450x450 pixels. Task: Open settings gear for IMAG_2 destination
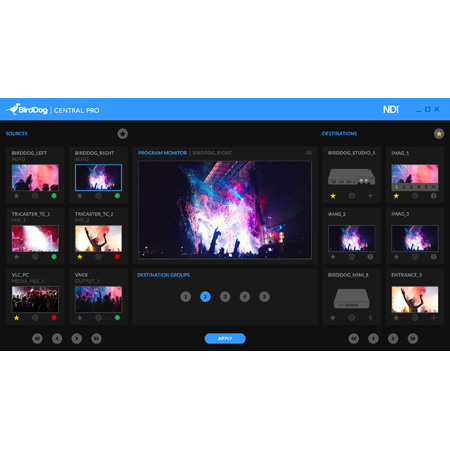coord(351,257)
